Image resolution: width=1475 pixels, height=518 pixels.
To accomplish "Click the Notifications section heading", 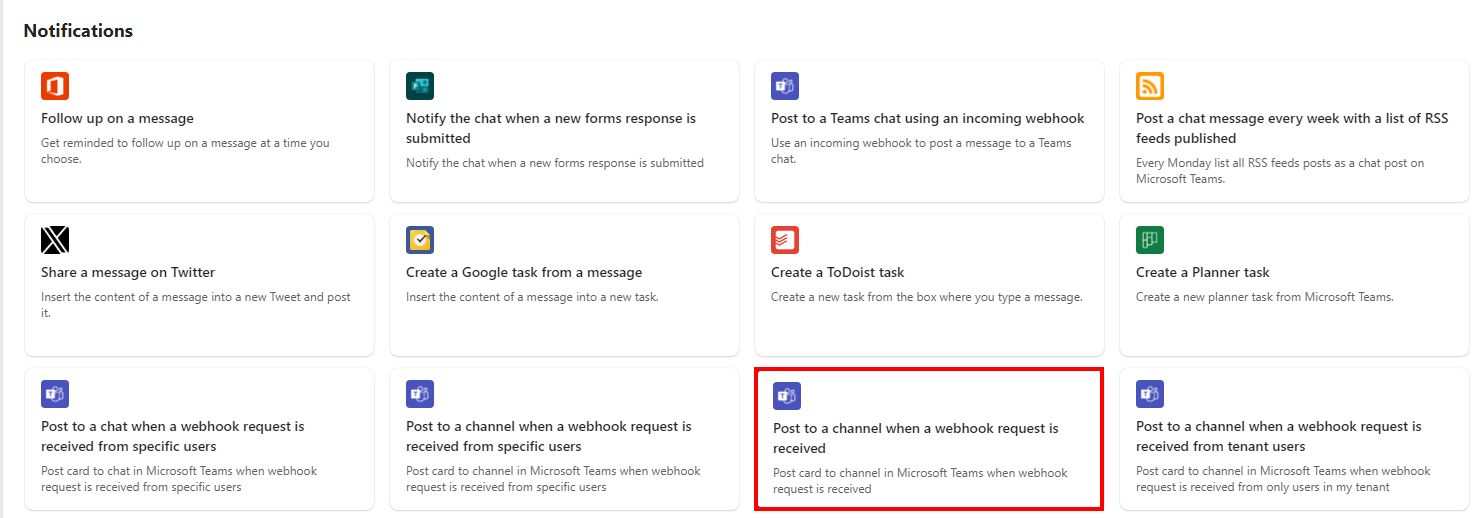I will pyautogui.click(x=78, y=31).
